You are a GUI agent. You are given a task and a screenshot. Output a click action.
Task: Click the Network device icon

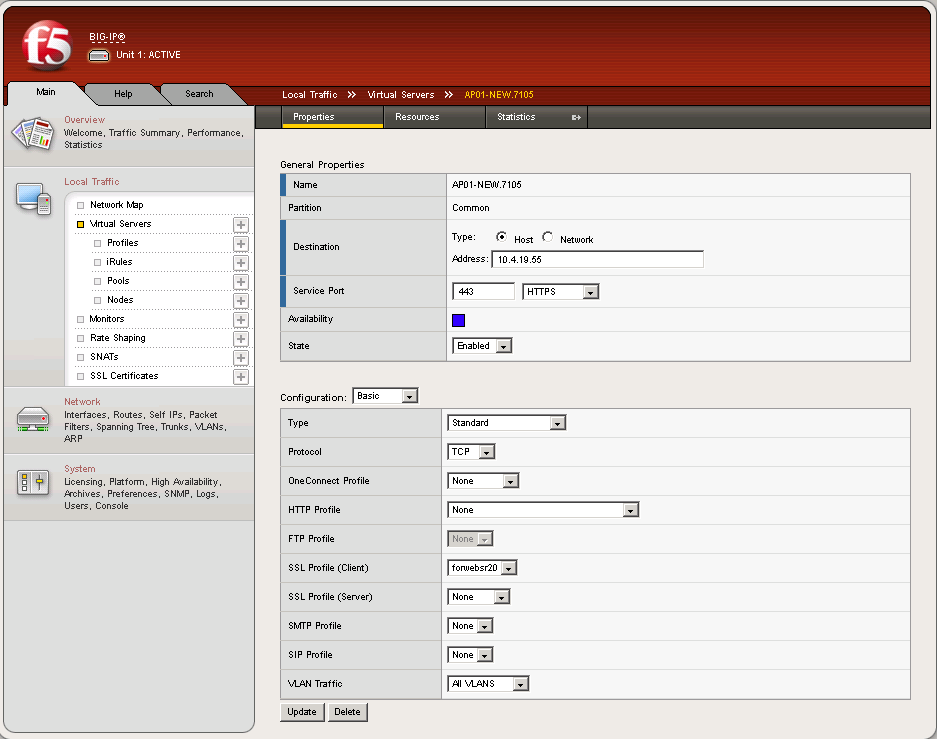point(32,419)
